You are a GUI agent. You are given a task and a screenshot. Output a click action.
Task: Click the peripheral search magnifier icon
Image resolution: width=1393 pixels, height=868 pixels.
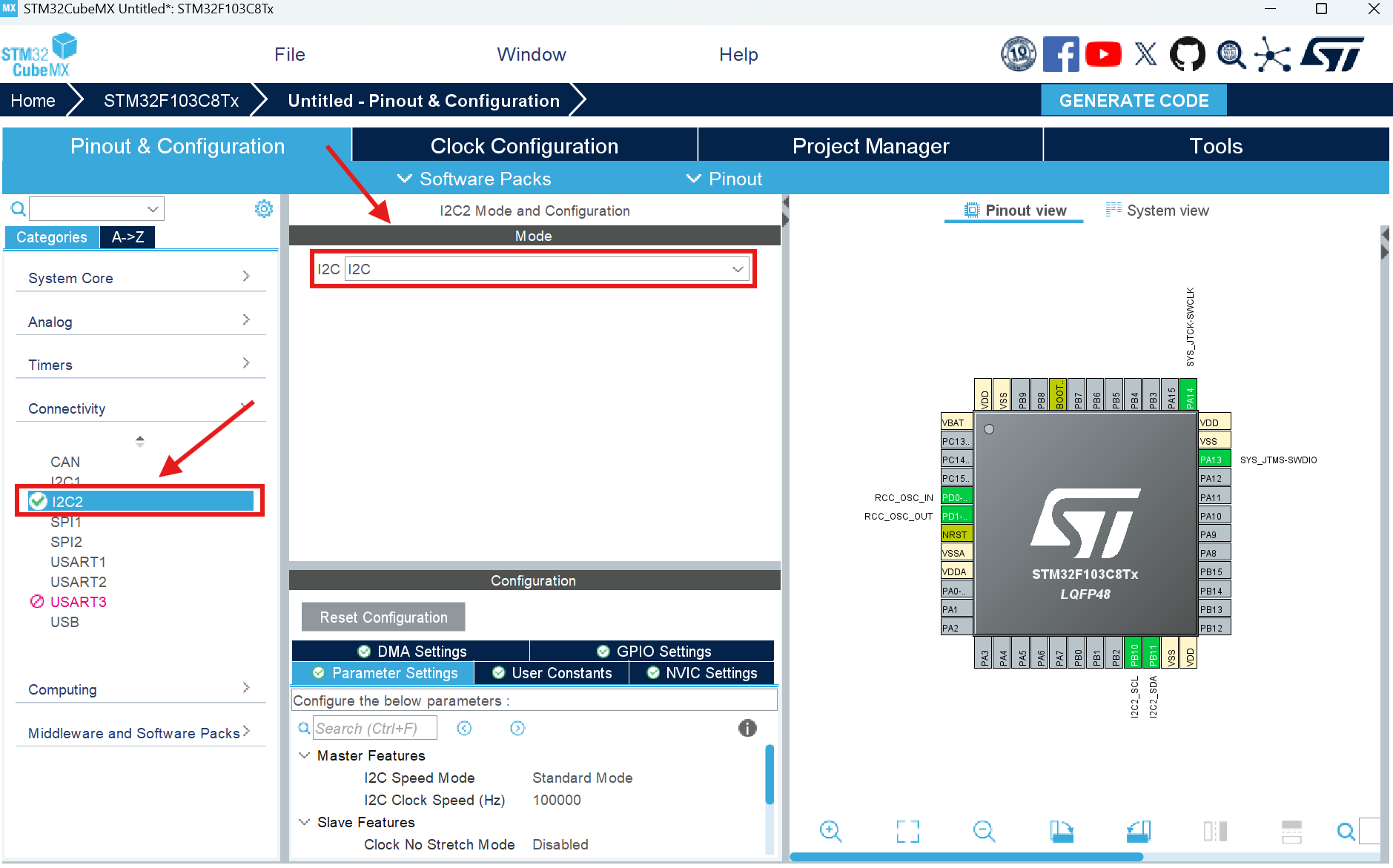coord(18,209)
